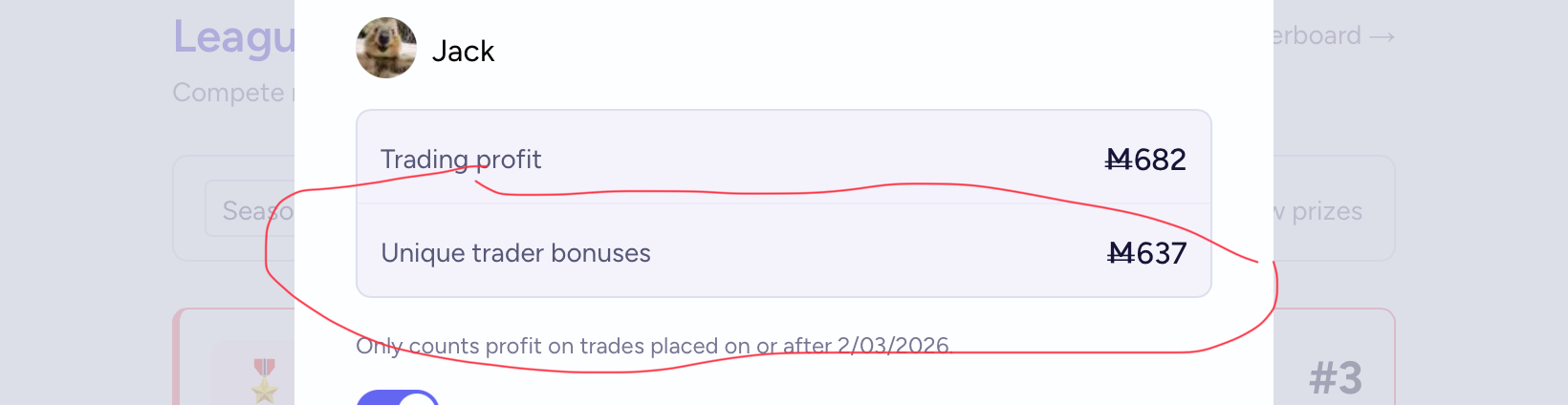Click the #3 rank badge
1568x405 pixels.
[1335, 378]
